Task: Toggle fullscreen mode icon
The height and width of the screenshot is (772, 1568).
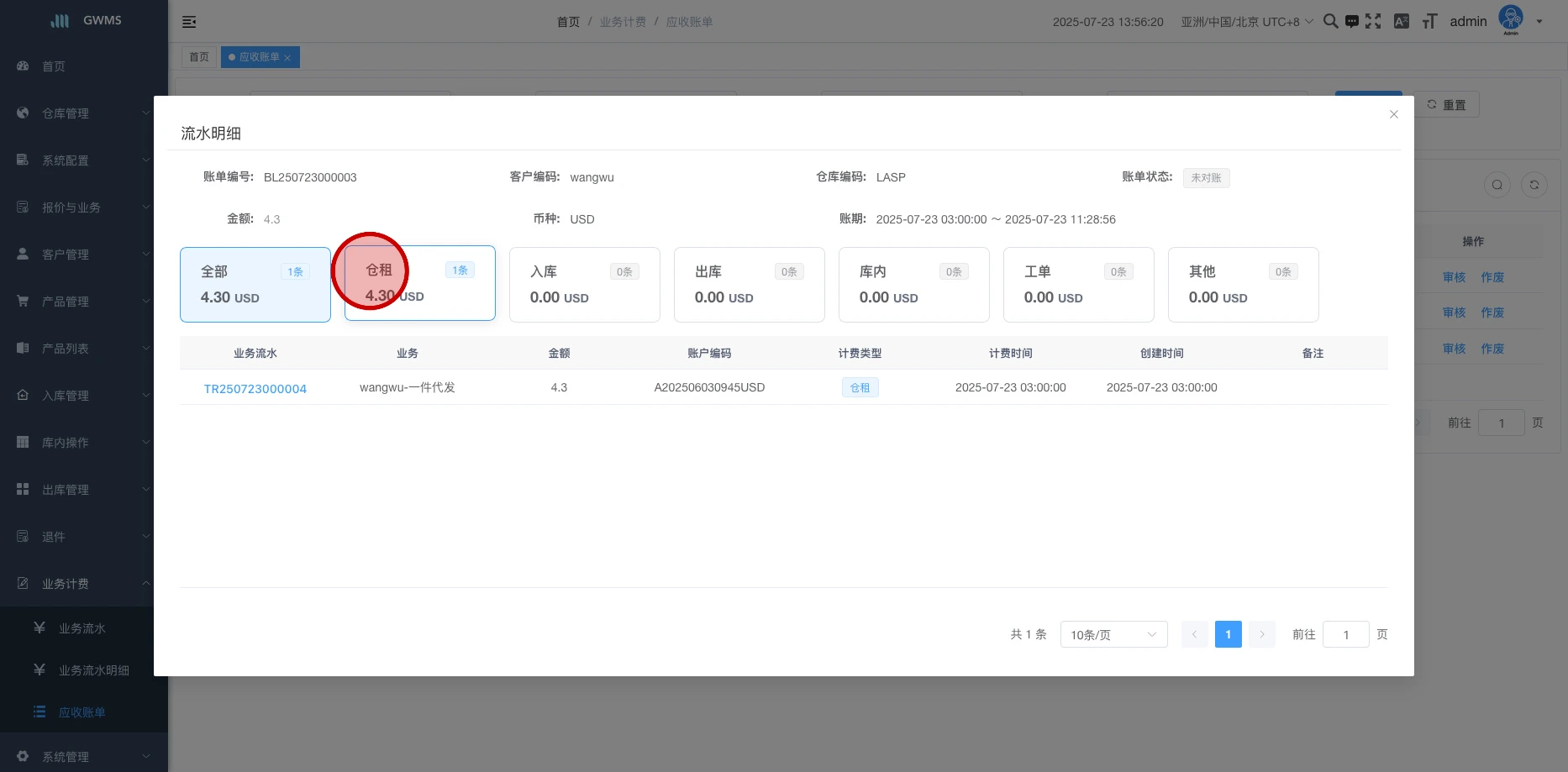Action: coord(1373,22)
